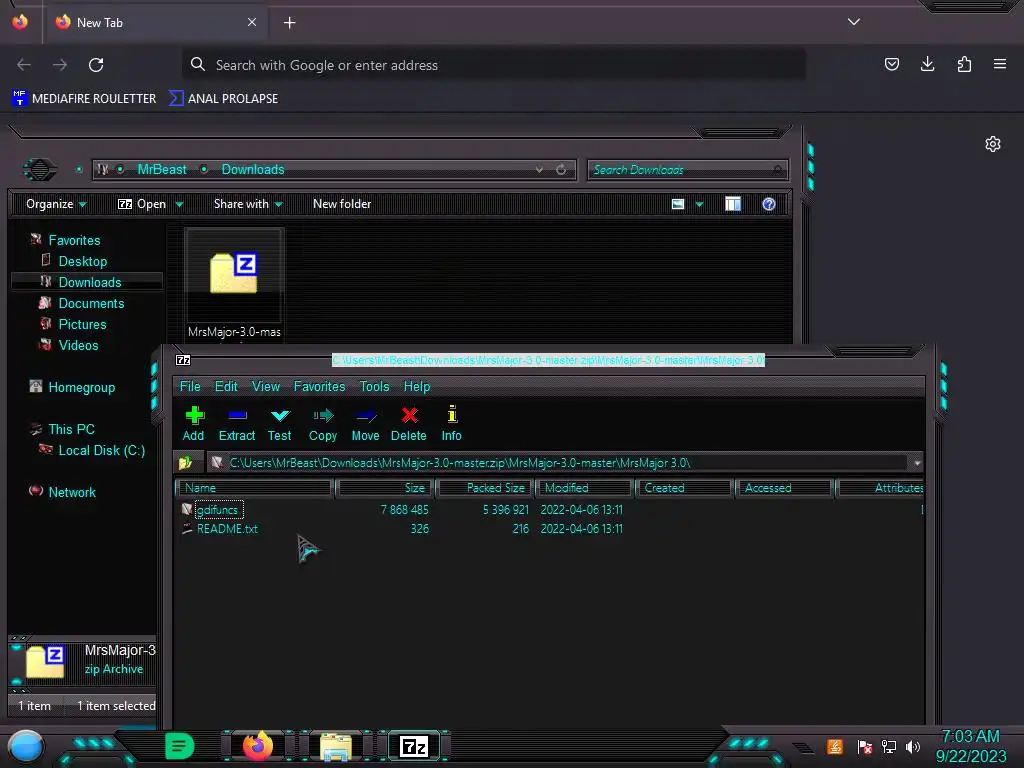Expand the view options dropdown arrow

699,205
